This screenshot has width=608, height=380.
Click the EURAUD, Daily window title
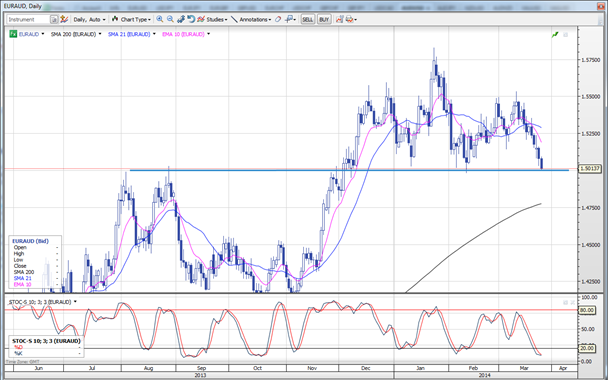click(22, 6)
